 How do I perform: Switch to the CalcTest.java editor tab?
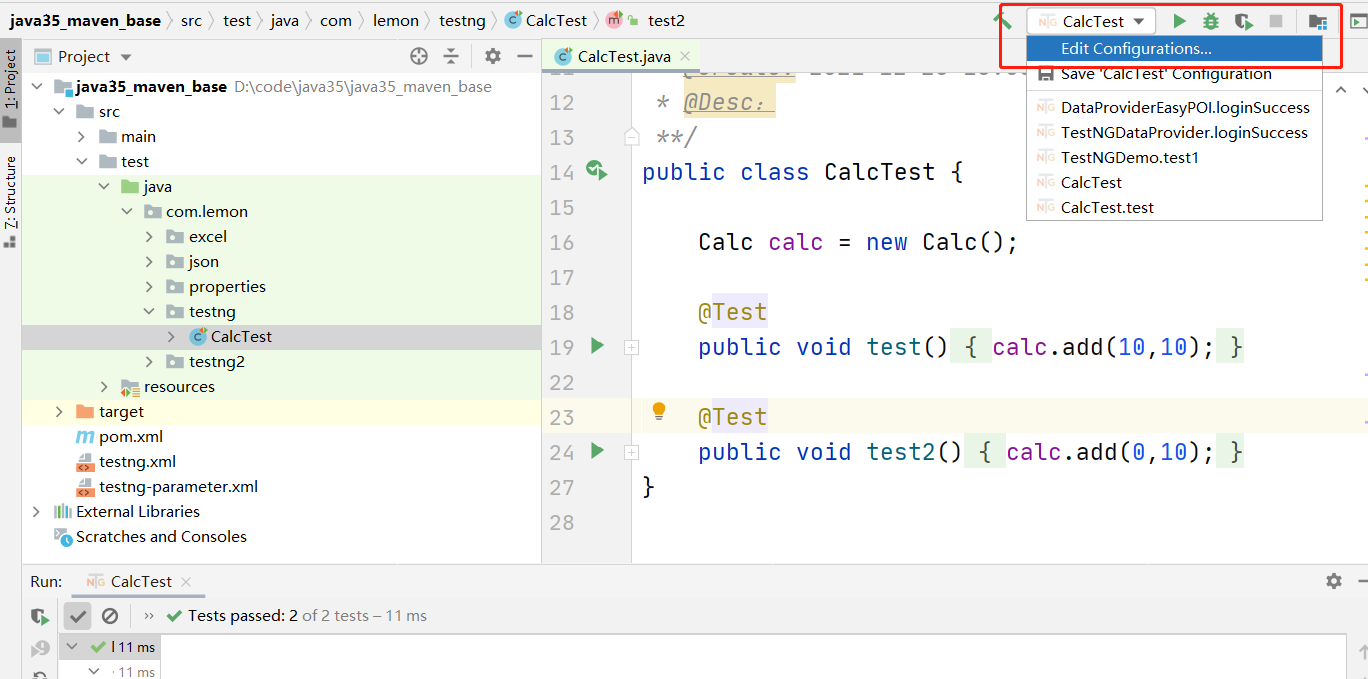(622, 57)
